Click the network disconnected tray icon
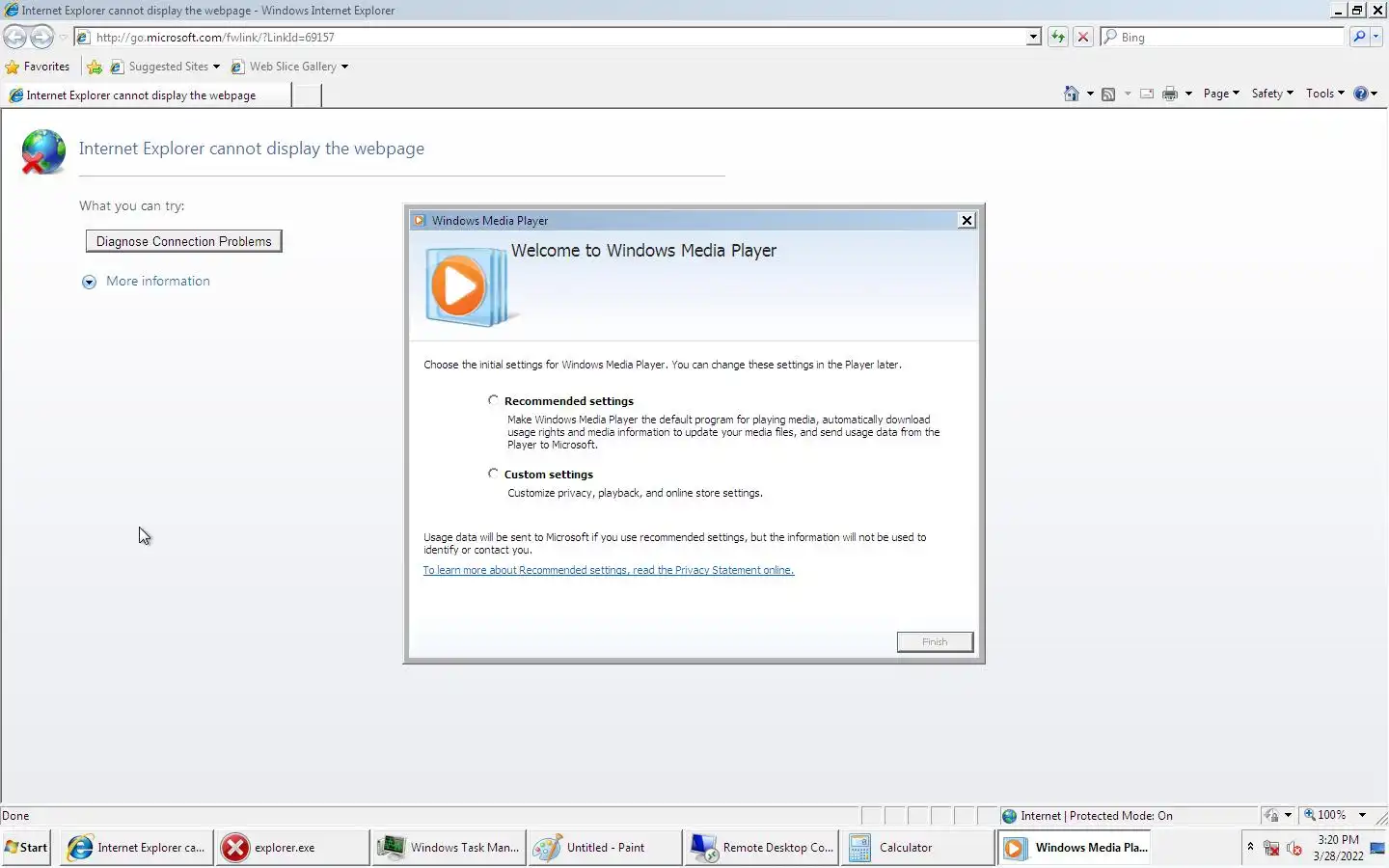 (x=1271, y=849)
